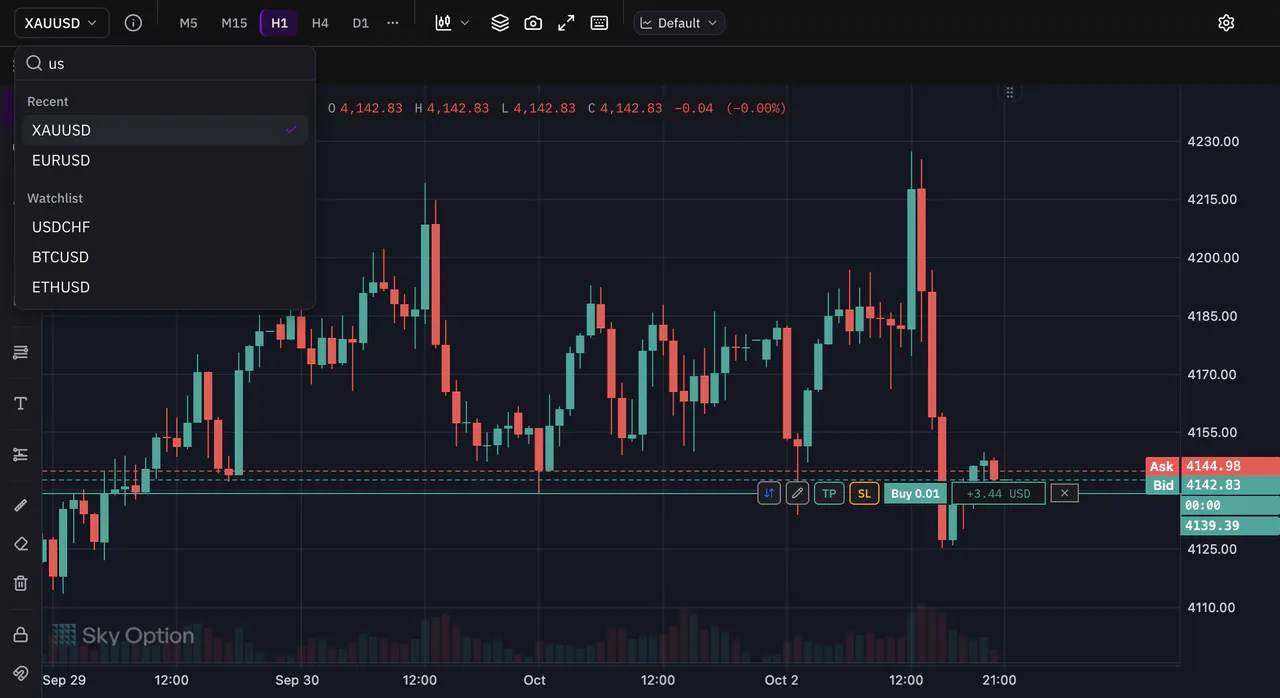Open the keyboard shortcuts icon

[599, 23]
